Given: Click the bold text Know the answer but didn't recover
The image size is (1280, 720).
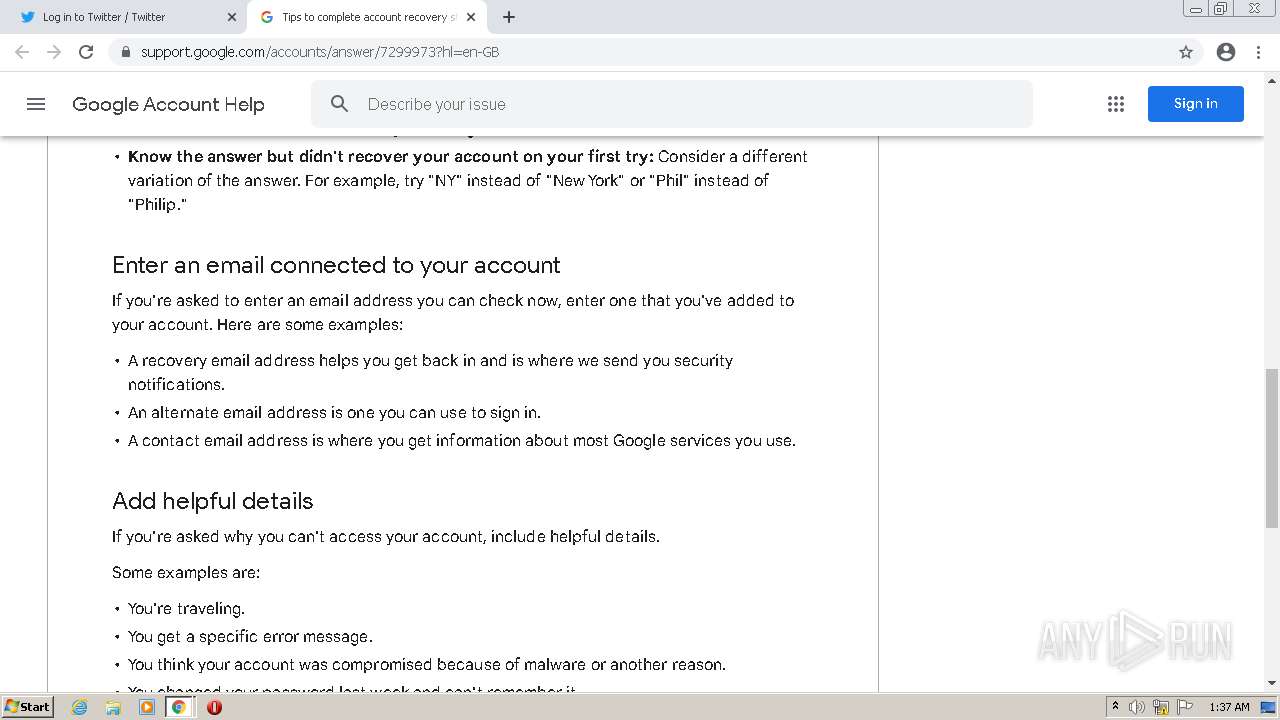Looking at the screenshot, I should click(x=390, y=156).
